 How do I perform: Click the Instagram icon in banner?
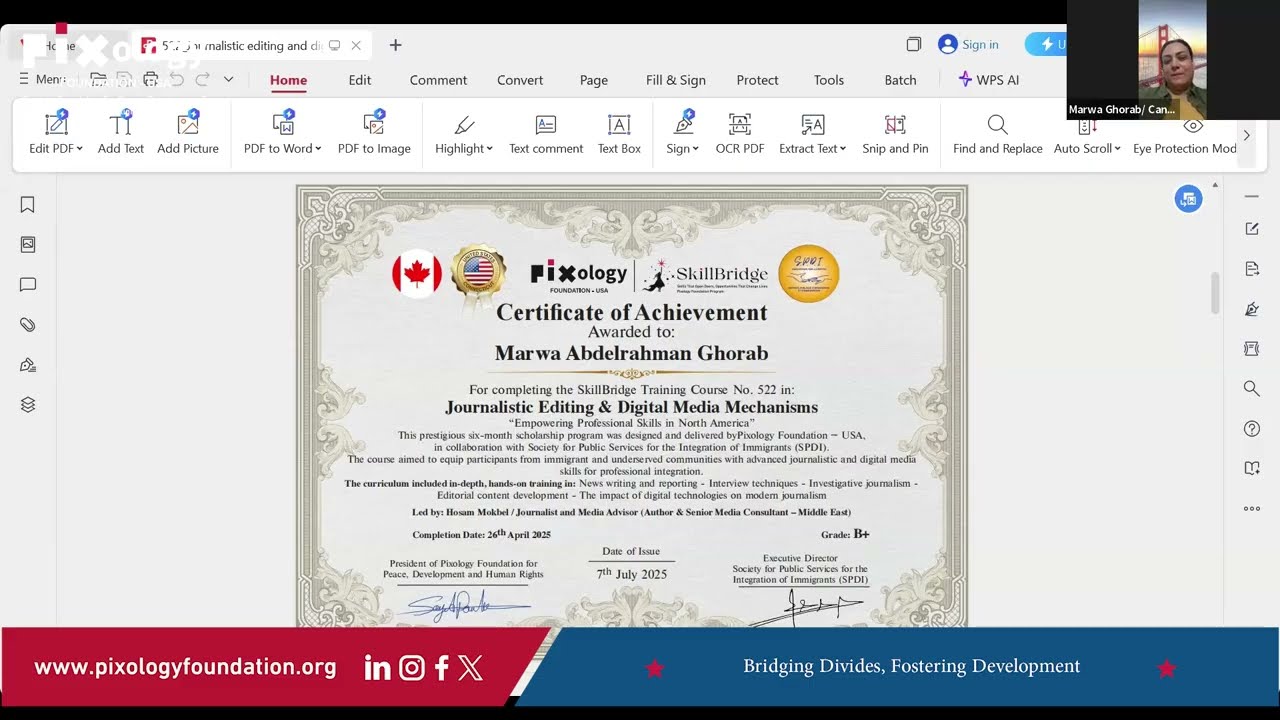pos(412,668)
